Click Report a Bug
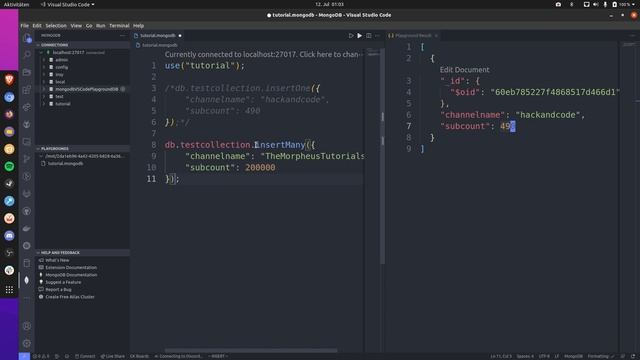The image size is (640, 360). point(58,289)
